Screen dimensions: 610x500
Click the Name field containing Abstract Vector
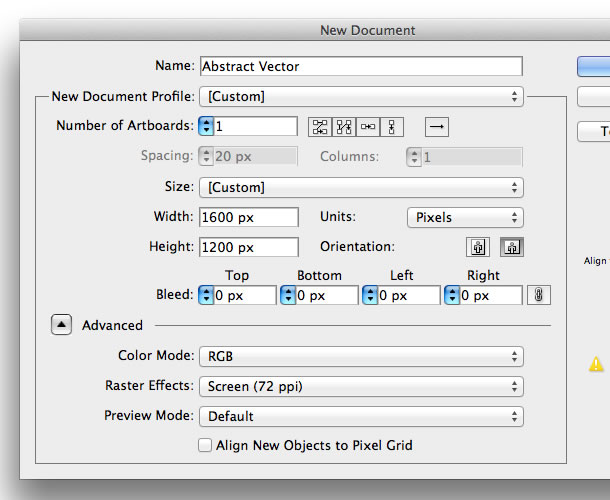click(x=361, y=66)
